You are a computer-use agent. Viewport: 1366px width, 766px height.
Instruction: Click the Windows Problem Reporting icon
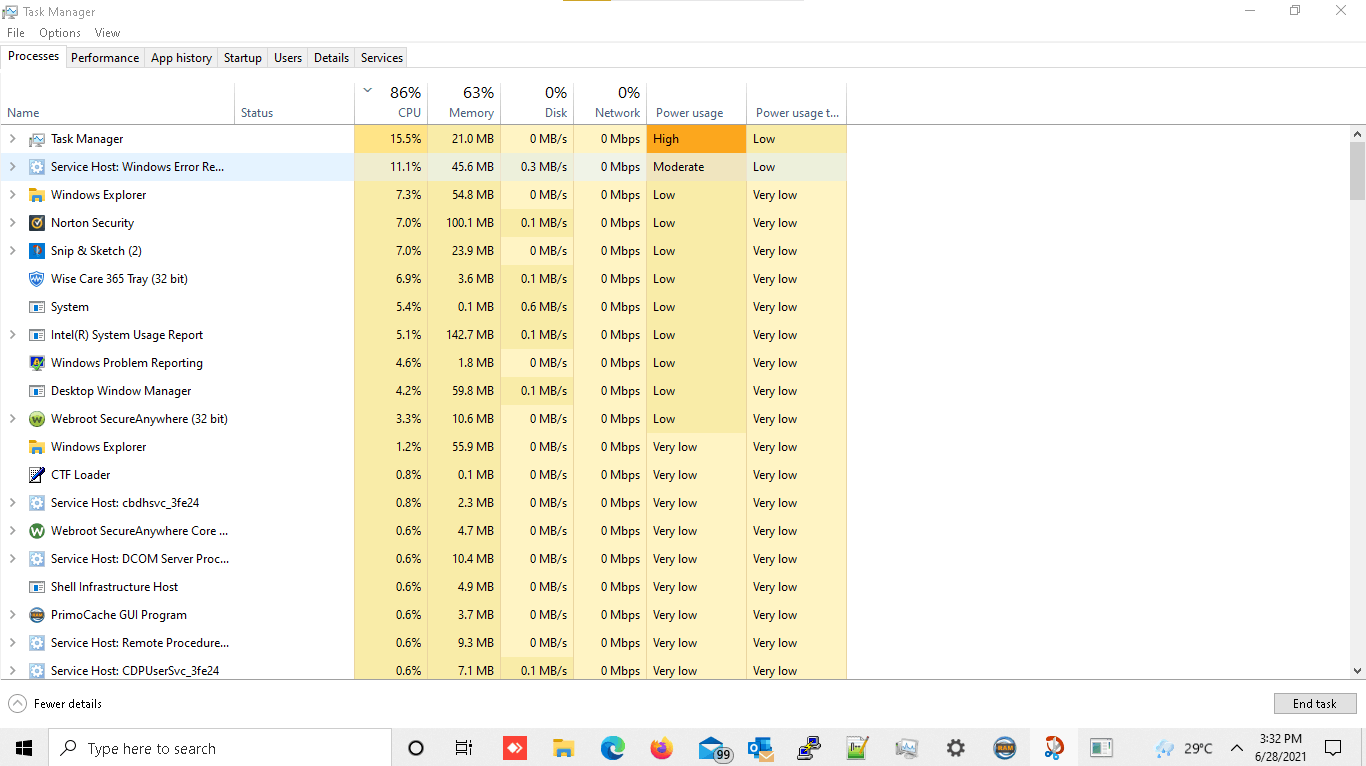pos(37,363)
